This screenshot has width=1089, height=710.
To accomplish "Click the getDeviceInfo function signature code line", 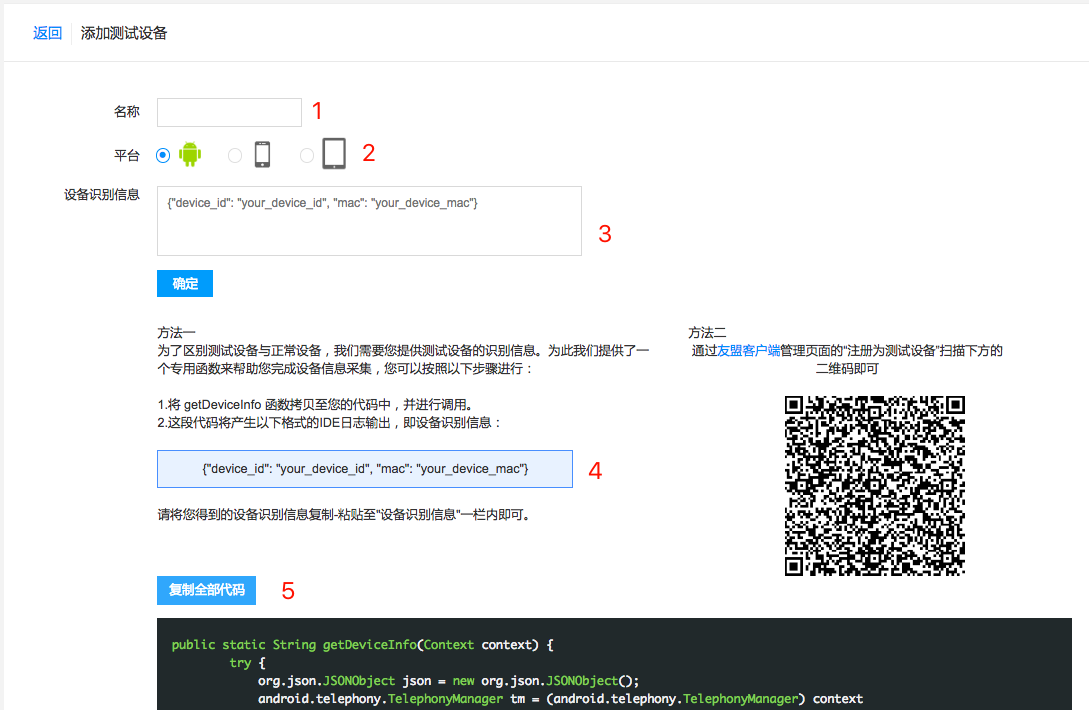I will click(x=363, y=645).
